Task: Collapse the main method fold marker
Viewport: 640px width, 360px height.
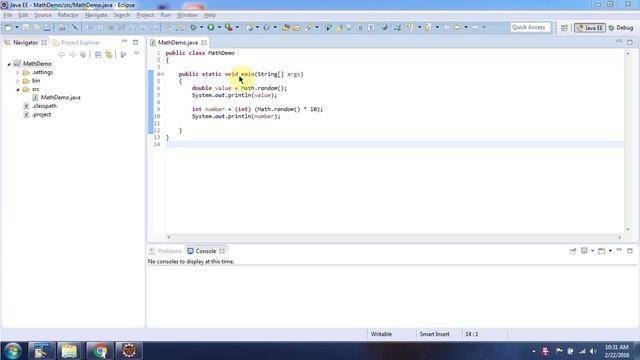Action: coord(161,74)
